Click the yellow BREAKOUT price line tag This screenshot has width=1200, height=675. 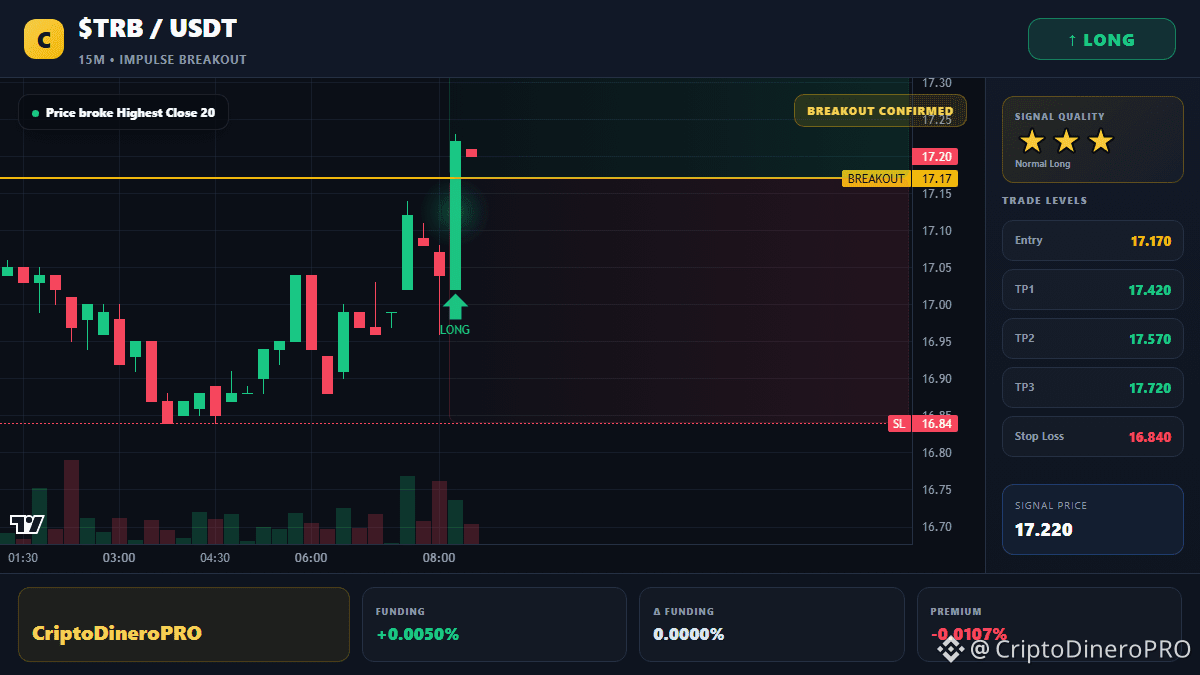coord(876,179)
